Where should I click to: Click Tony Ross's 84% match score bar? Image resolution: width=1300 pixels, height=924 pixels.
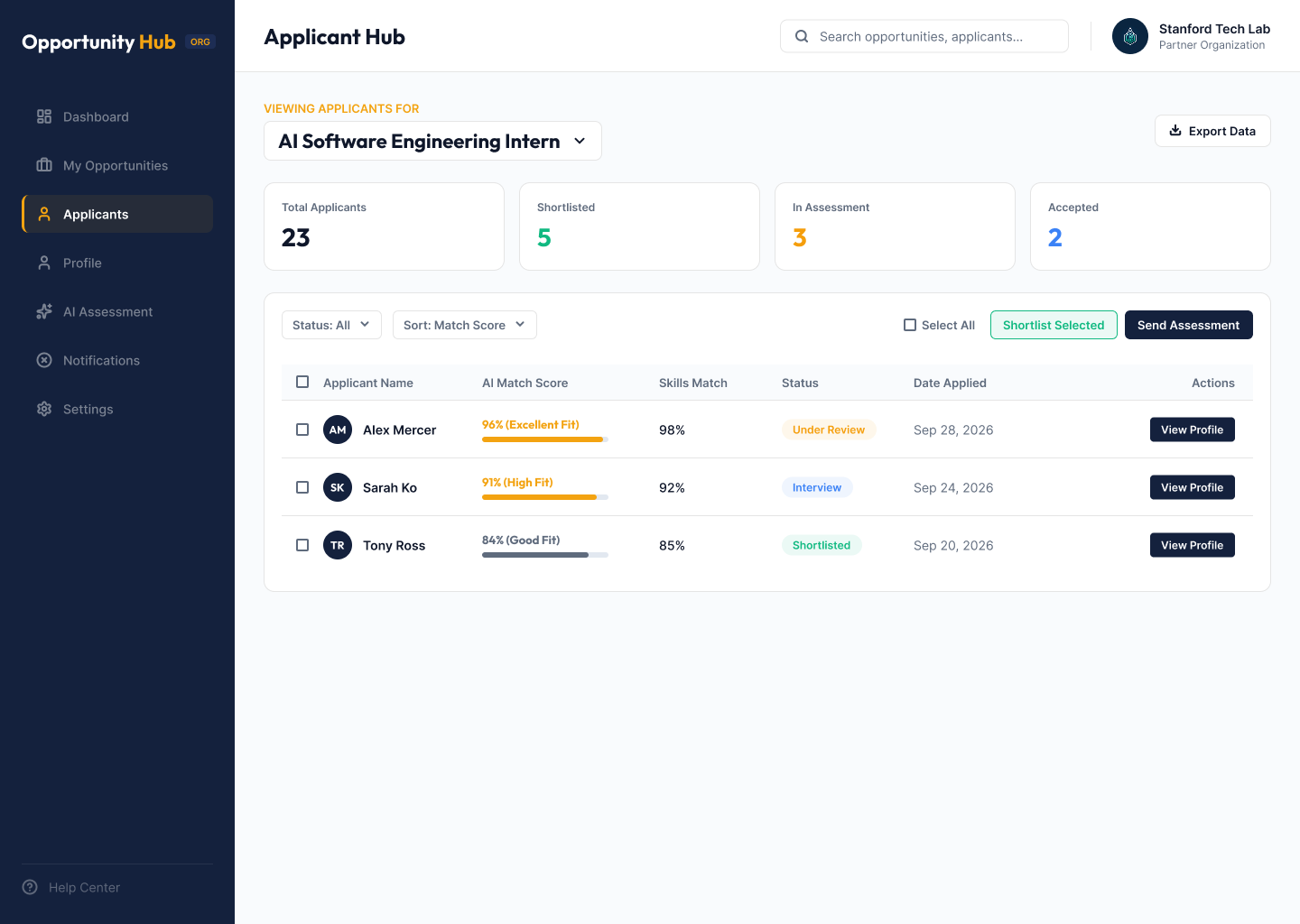click(545, 555)
